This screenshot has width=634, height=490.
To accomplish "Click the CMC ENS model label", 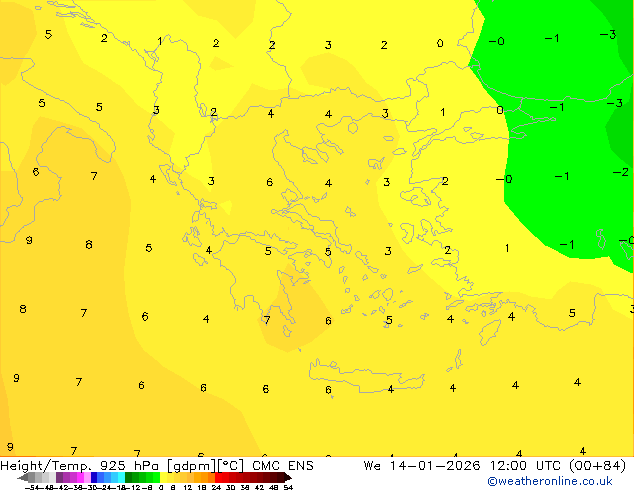I will (x=283, y=466).
